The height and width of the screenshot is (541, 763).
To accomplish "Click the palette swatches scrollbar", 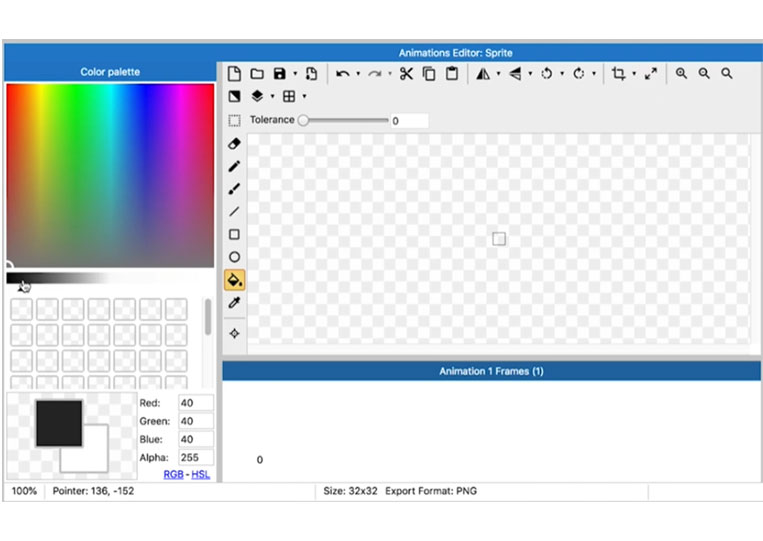I will click(x=208, y=317).
